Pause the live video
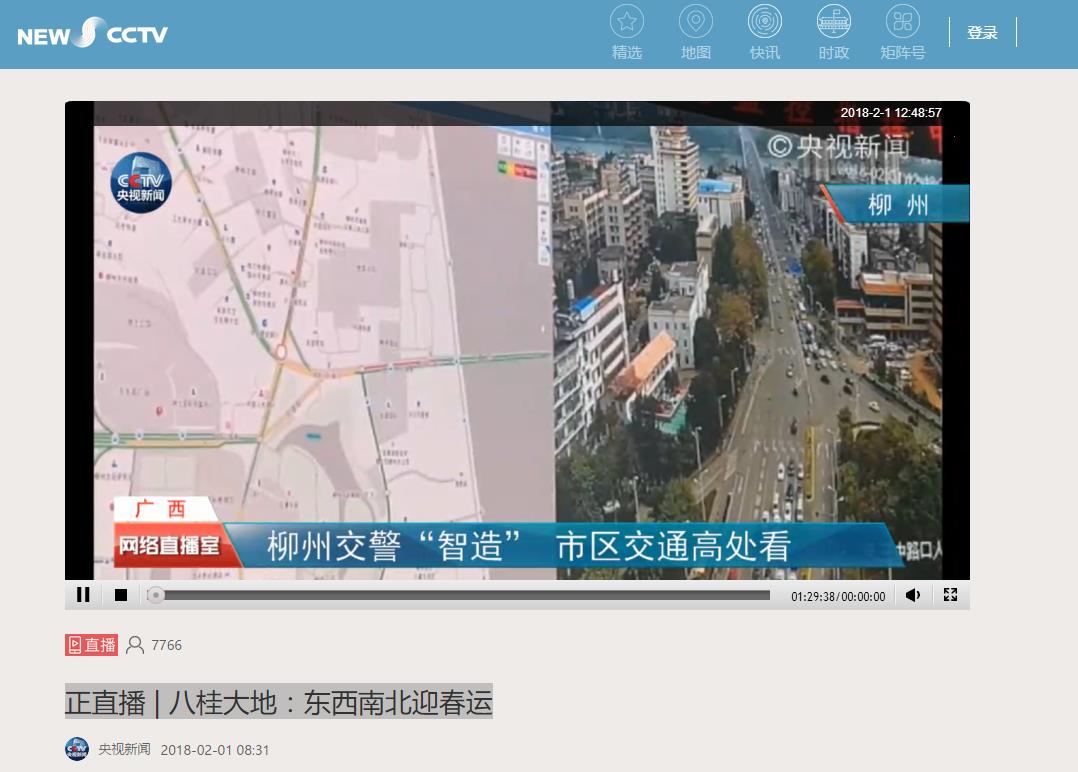This screenshot has height=772, width=1078. 83,595
